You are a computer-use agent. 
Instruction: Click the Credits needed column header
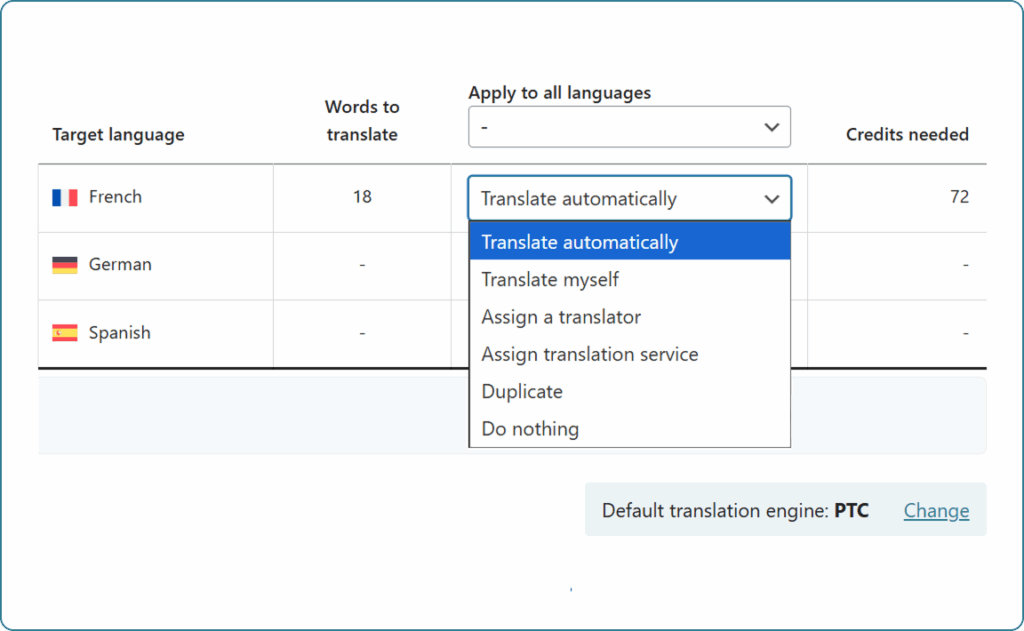[907, 134]
